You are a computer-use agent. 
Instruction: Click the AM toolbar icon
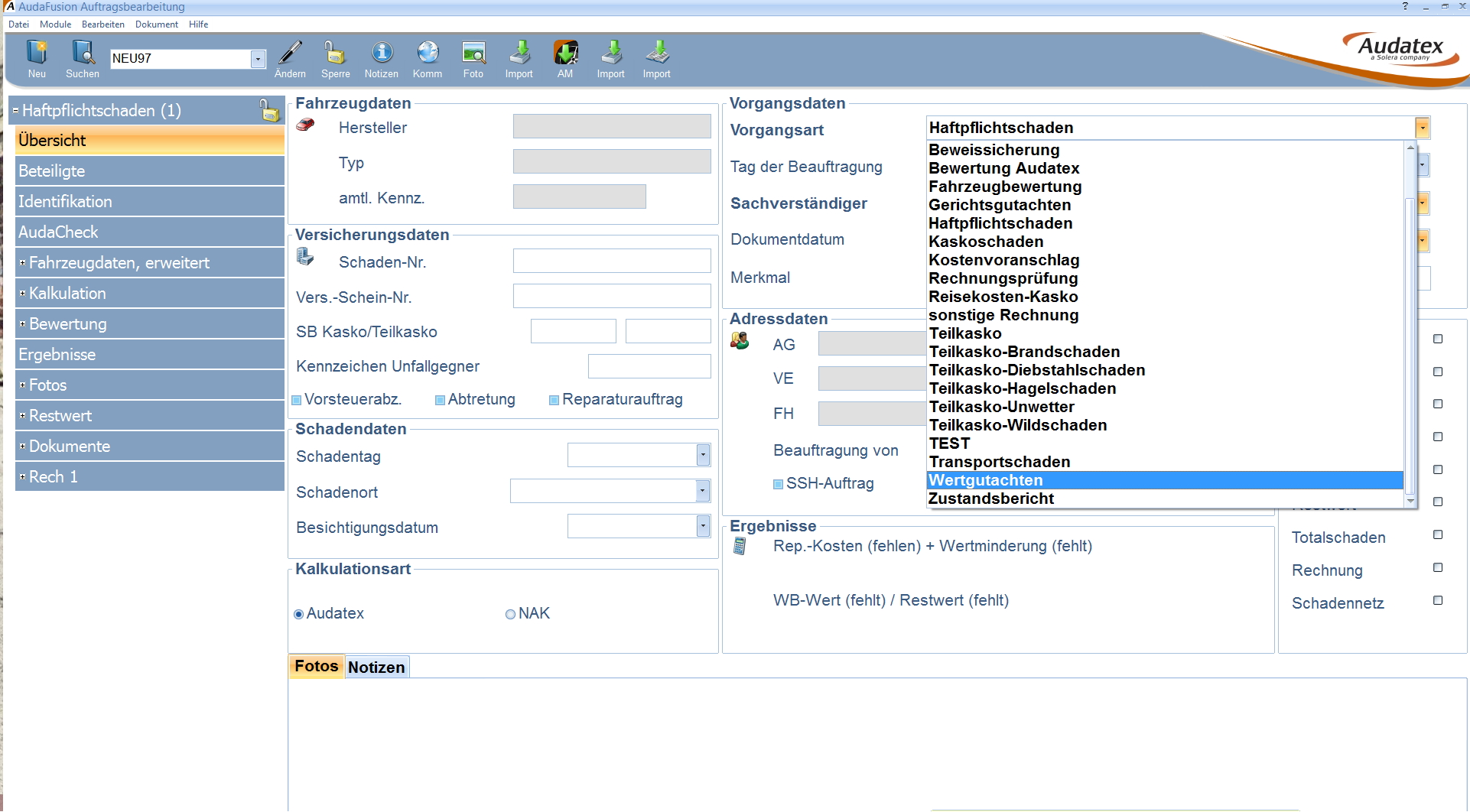(565, 53)
